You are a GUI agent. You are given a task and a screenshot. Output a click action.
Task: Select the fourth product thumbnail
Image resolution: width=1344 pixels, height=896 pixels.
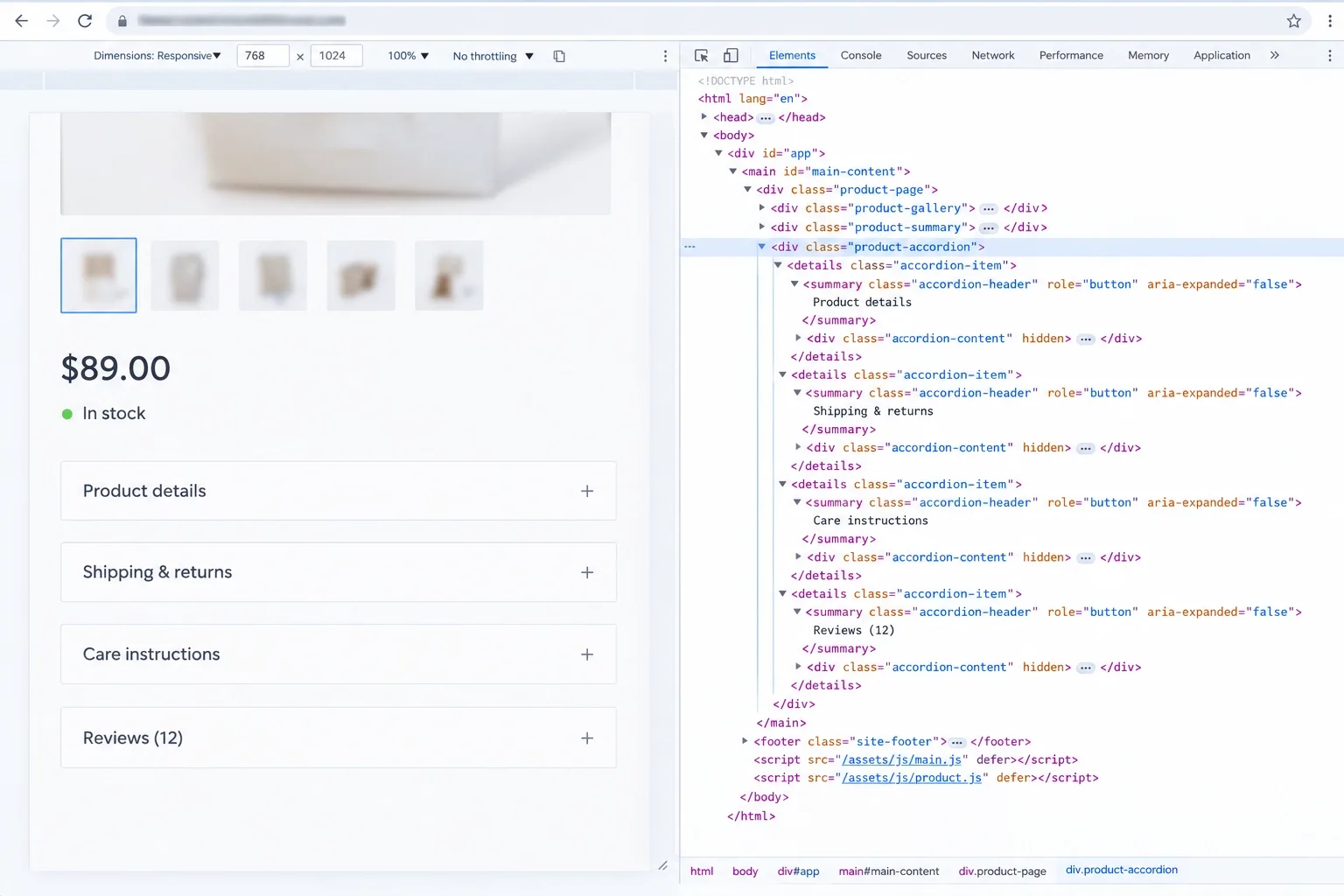point(361,276)
